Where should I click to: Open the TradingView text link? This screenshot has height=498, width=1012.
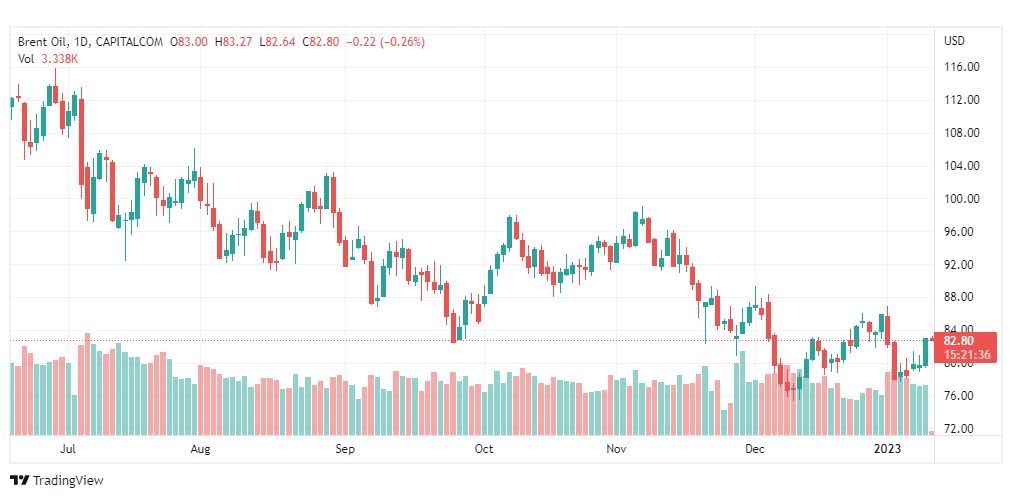(67, 480)
